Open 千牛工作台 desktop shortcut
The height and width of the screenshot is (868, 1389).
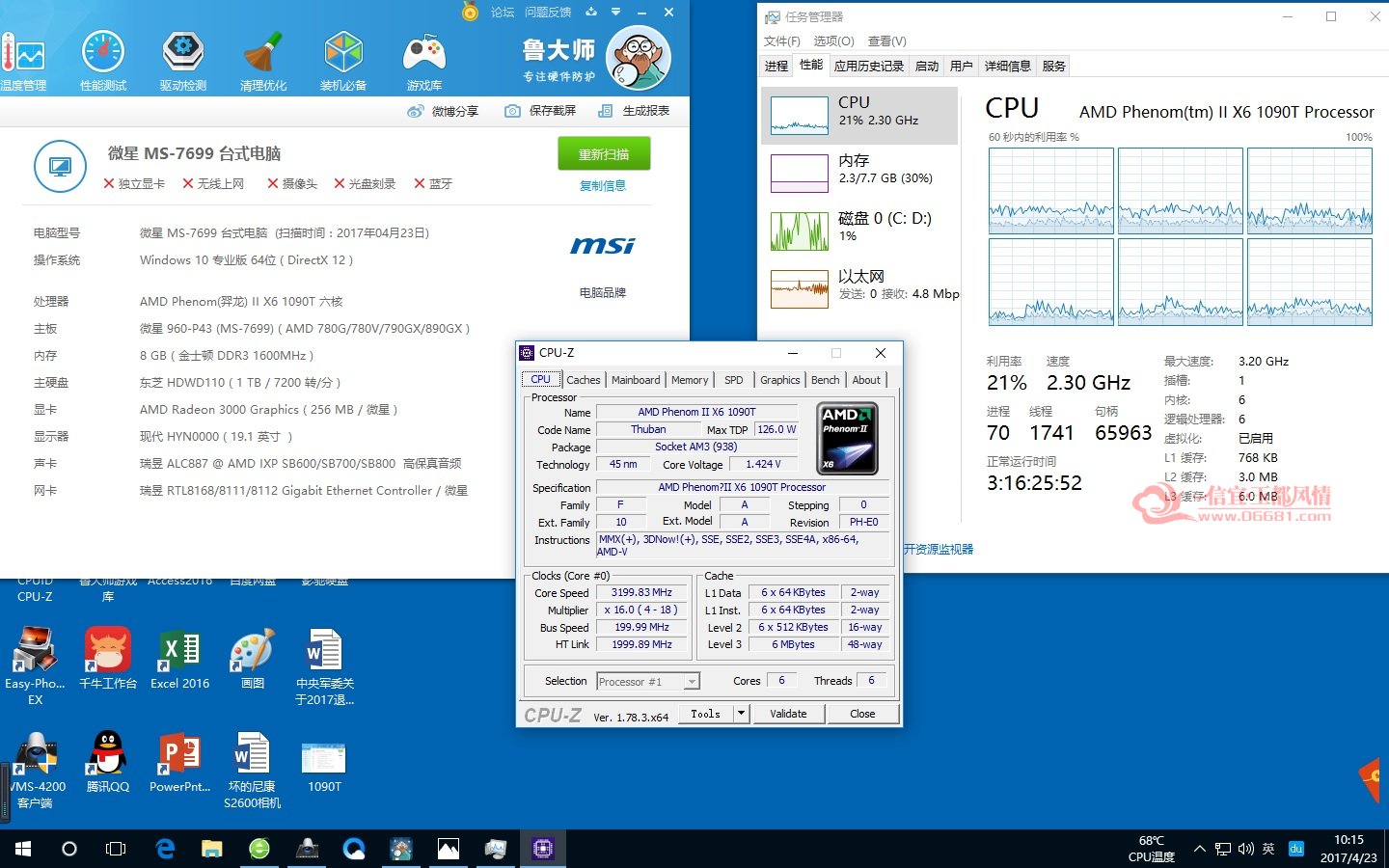(x=108, y=659)
